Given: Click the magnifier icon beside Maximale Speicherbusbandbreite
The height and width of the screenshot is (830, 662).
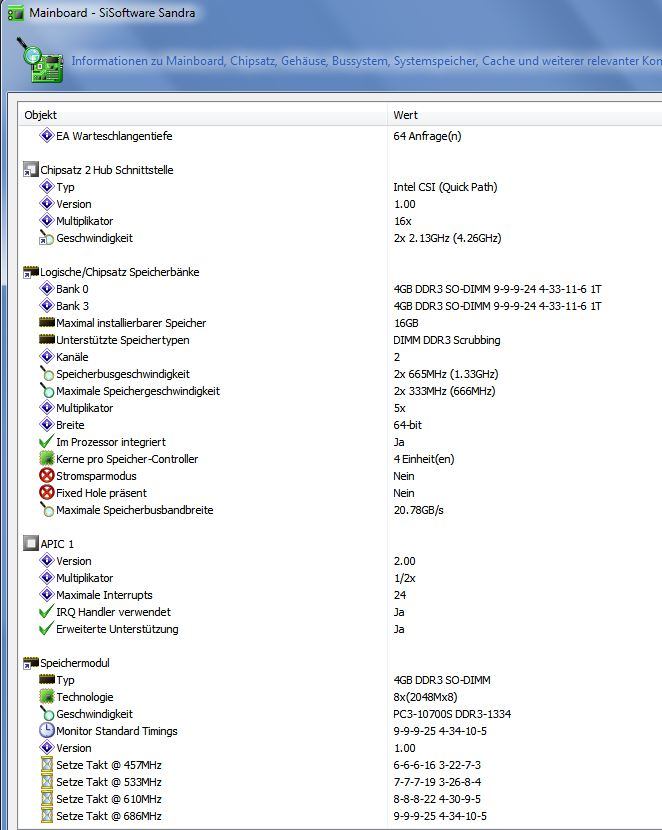Looking at the screenshot, I should (x=47, y=510).
